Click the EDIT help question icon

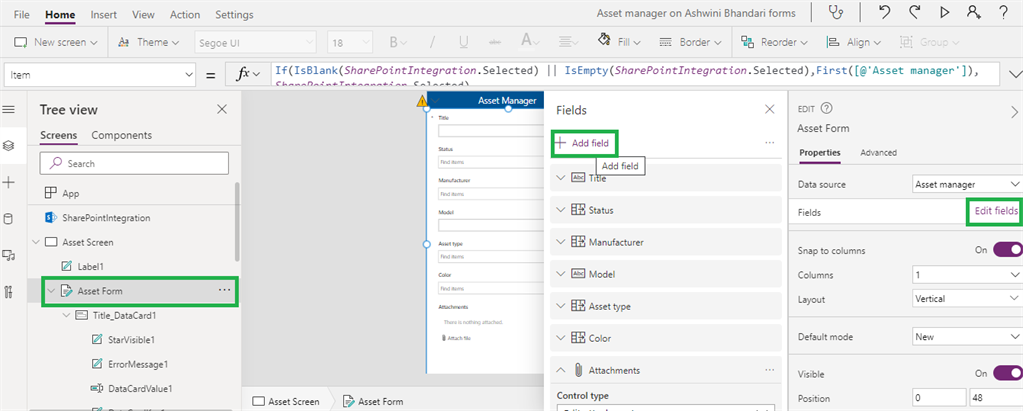827,109
